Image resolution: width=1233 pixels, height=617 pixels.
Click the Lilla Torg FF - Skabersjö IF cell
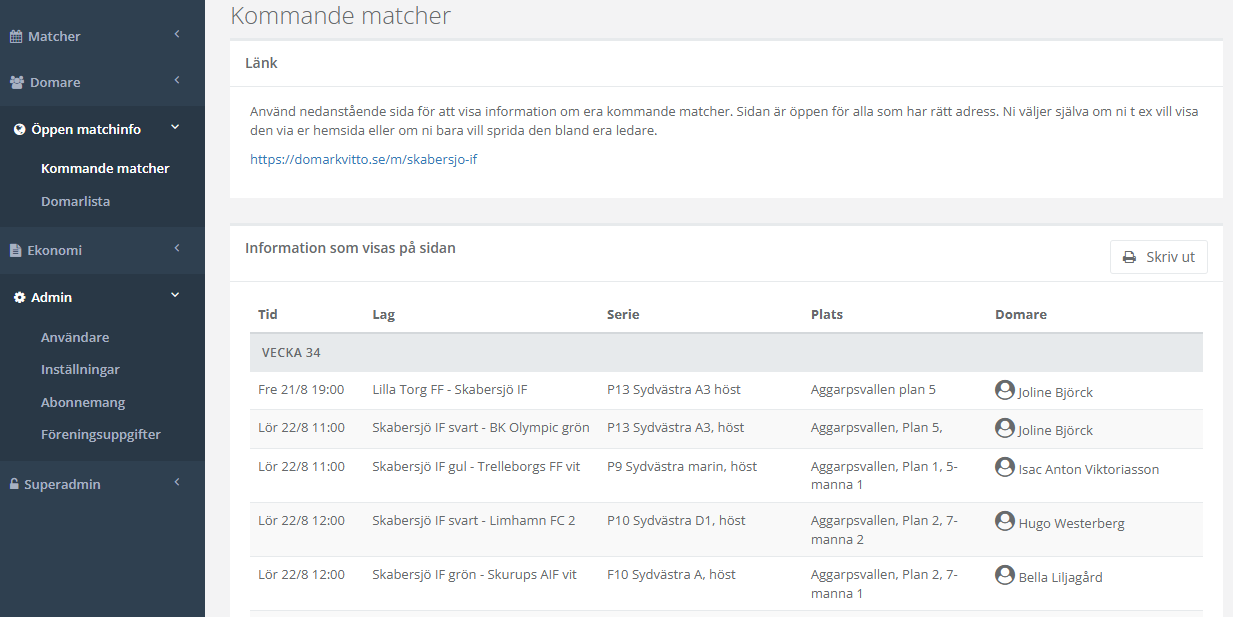(x=450, y=389)
